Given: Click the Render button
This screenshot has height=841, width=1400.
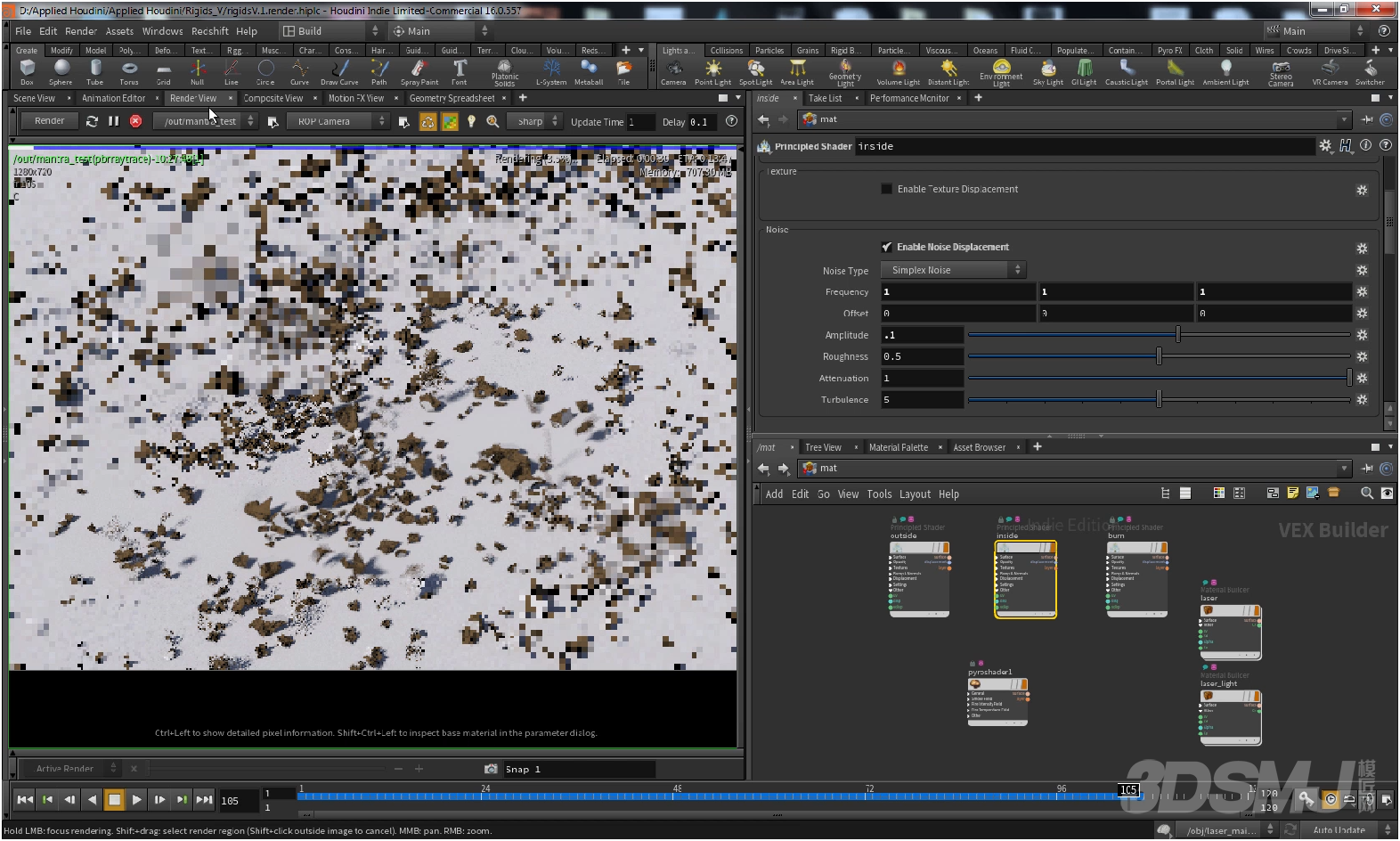Looking at the screenshot, I should pyautogui.click(x=50, y=121).
